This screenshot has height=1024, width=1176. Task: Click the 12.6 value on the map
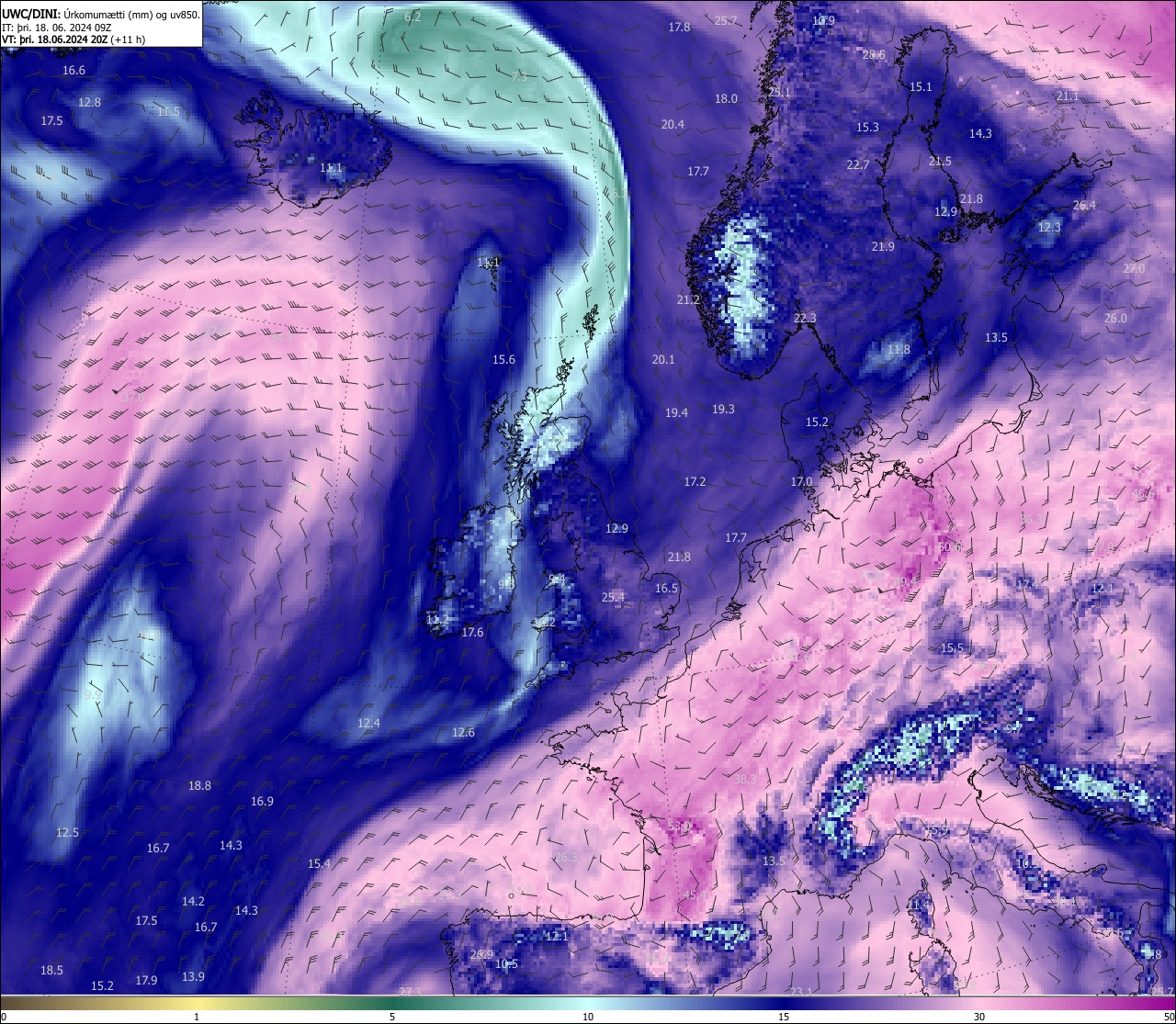(x=463, y=733)
